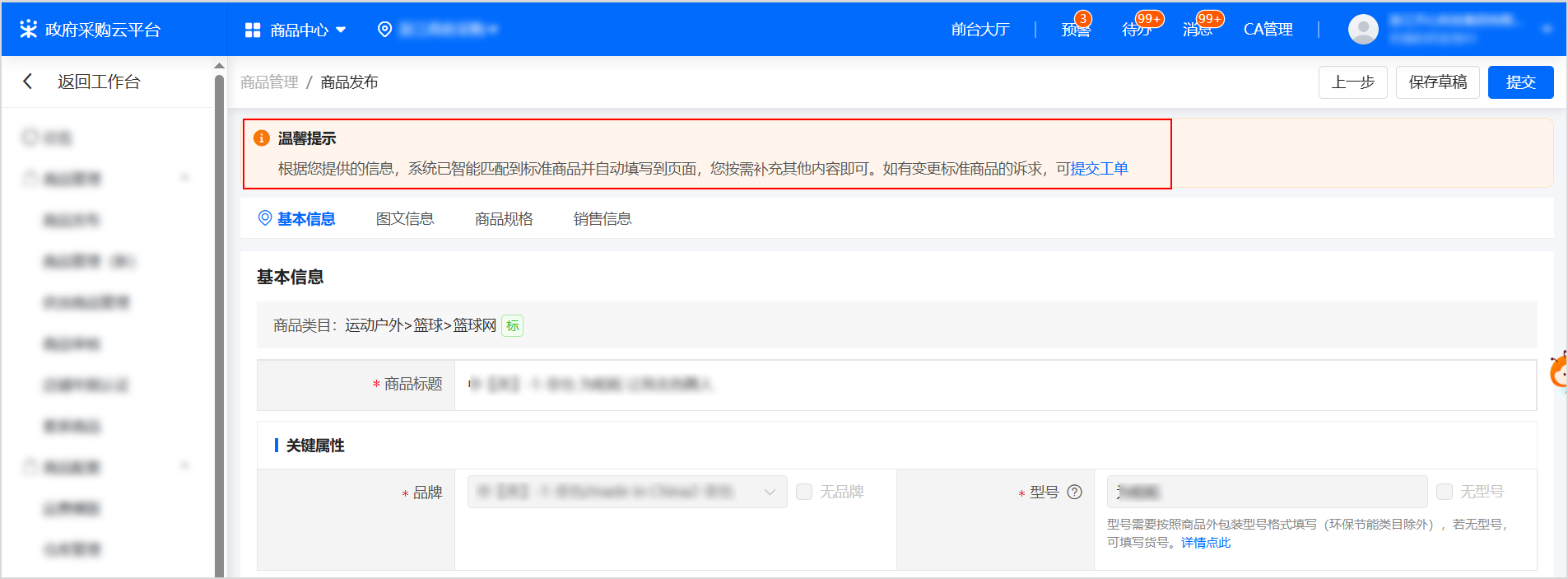Click the 商品中心 grid icon
Image resolution: width=1568 pixels, height=579 pixels.
pos(253,30)
